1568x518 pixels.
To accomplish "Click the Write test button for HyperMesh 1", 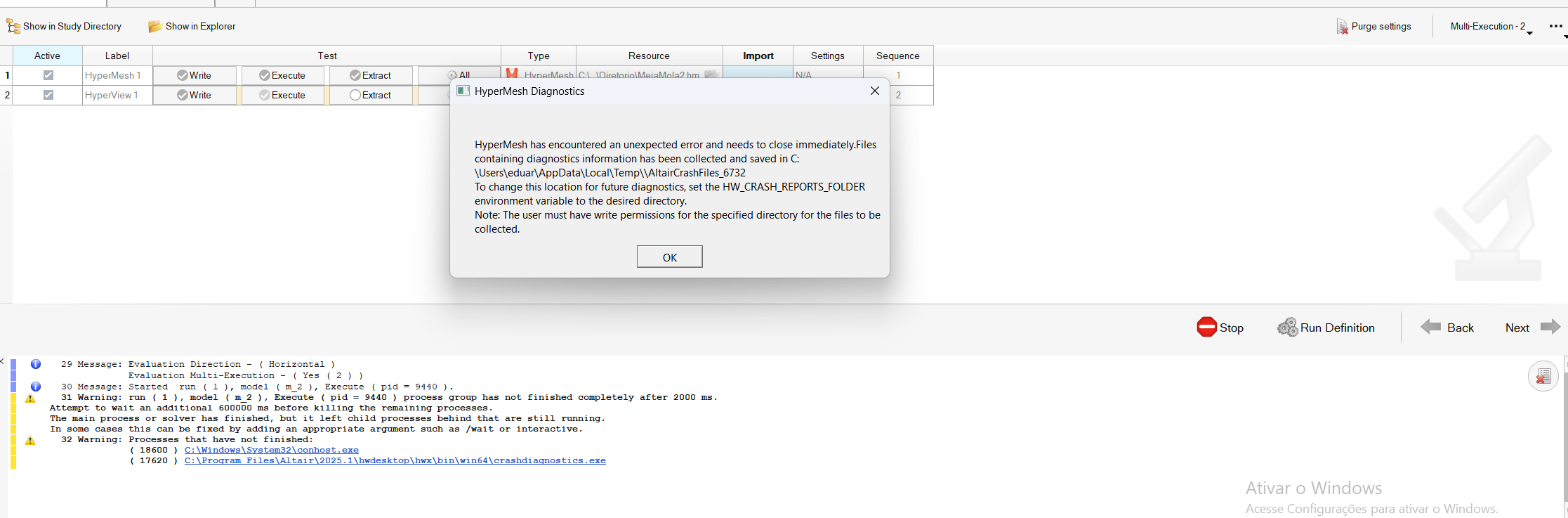I will point(195,75).
